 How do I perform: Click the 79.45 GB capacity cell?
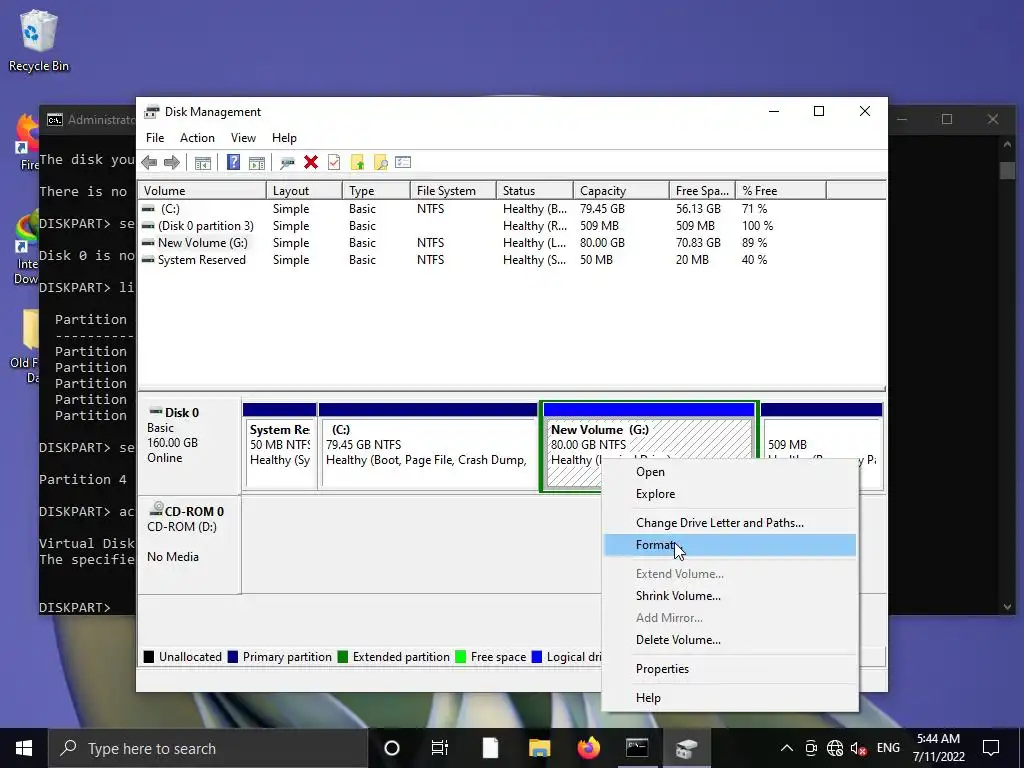pyautogui.click(x=602, y=209)
